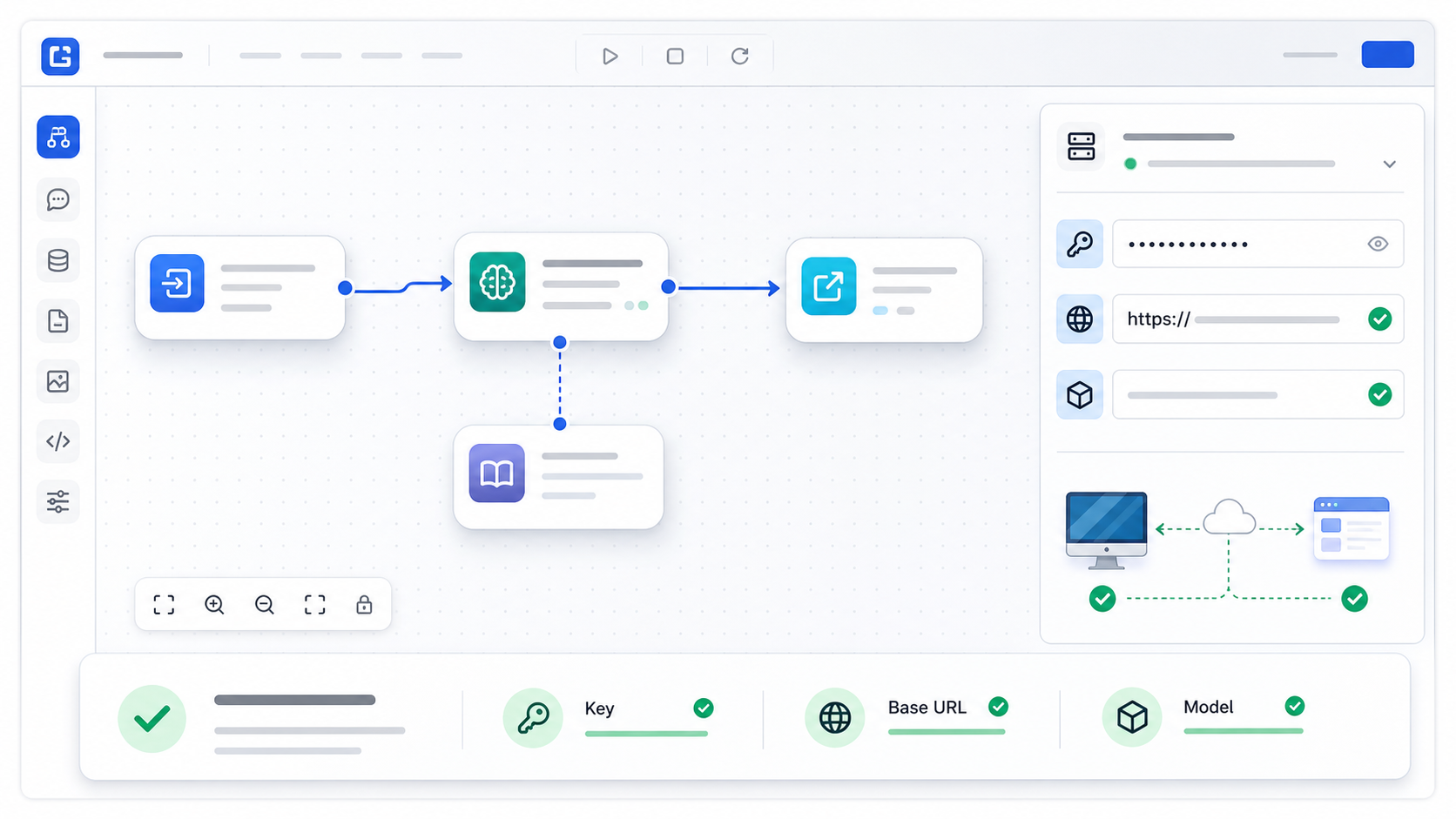Reveal the API key with eye icon
Viewport: 1456px width, 819px height.
(x=1378, y=244)
